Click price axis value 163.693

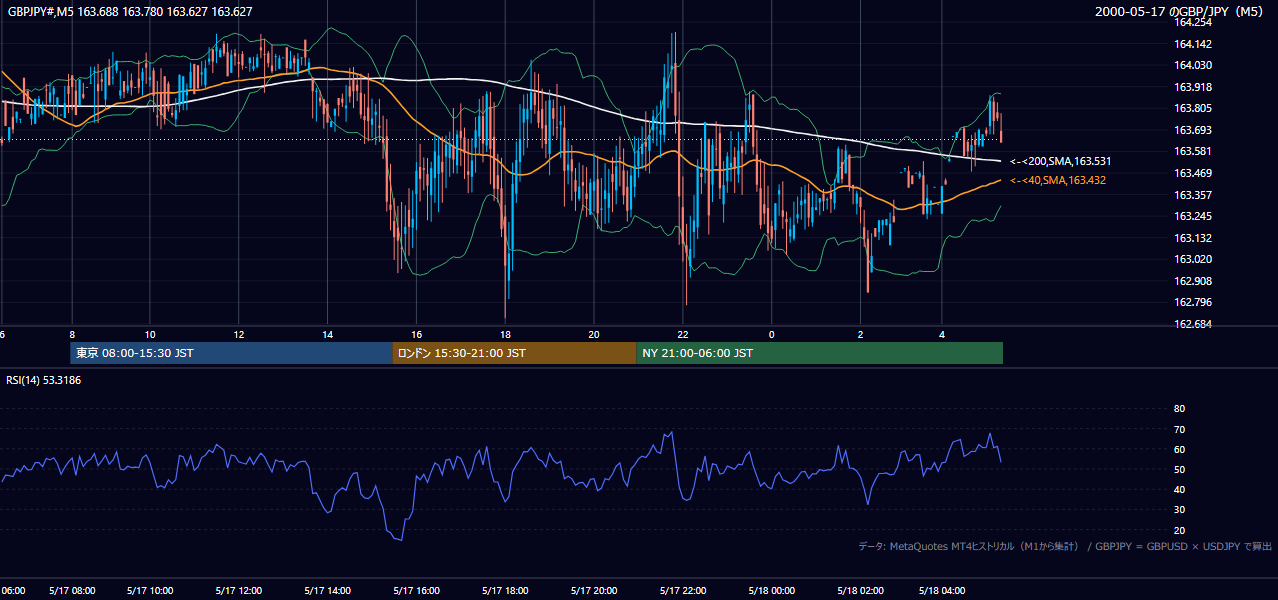pyautogui.click(x=1193, y=130)
